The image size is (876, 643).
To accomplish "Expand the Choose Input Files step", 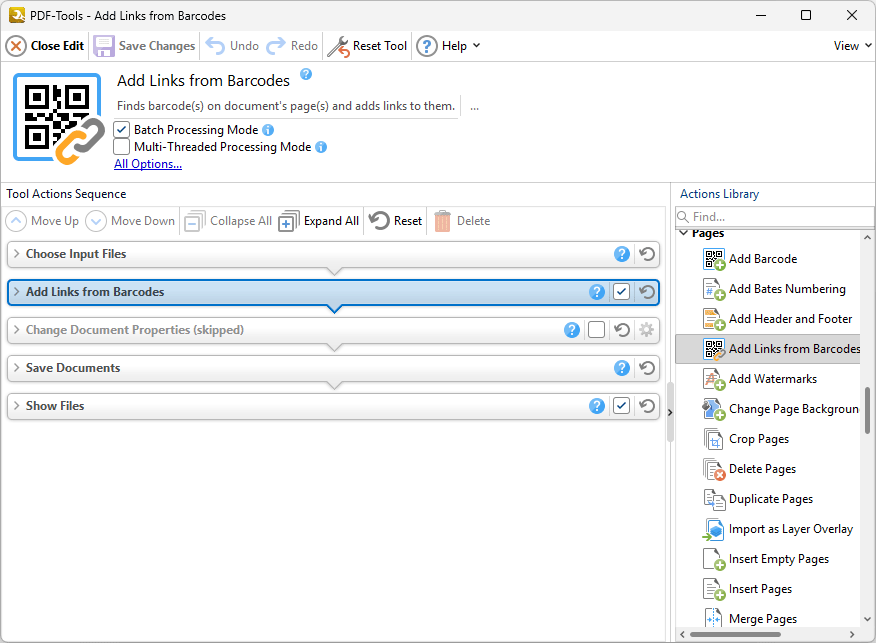I will pos(16,254).
